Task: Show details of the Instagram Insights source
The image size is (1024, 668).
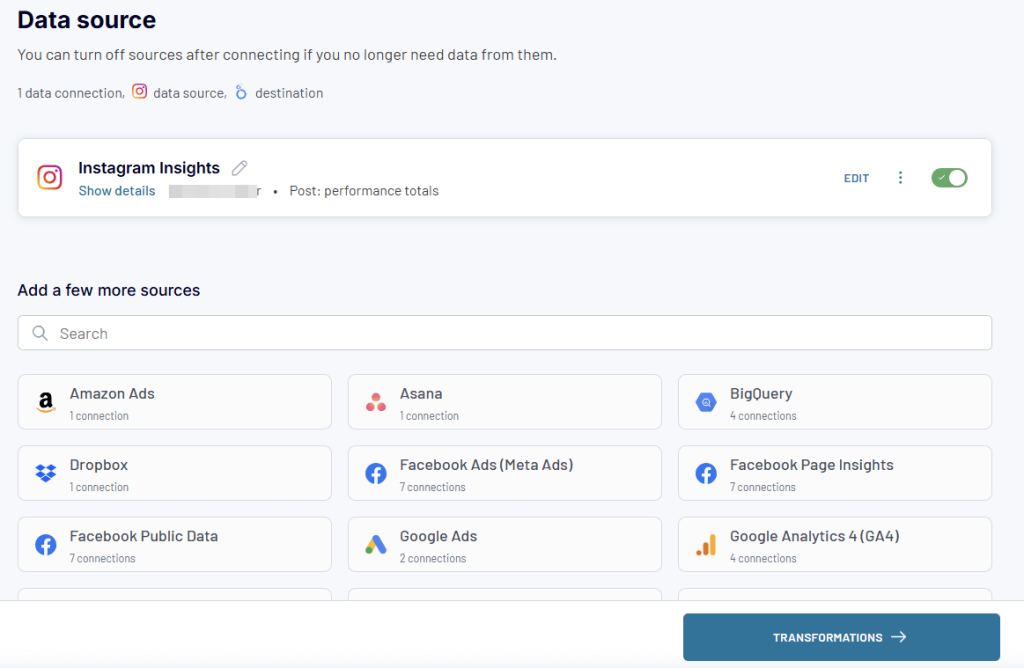Action: tap(117, 191)
